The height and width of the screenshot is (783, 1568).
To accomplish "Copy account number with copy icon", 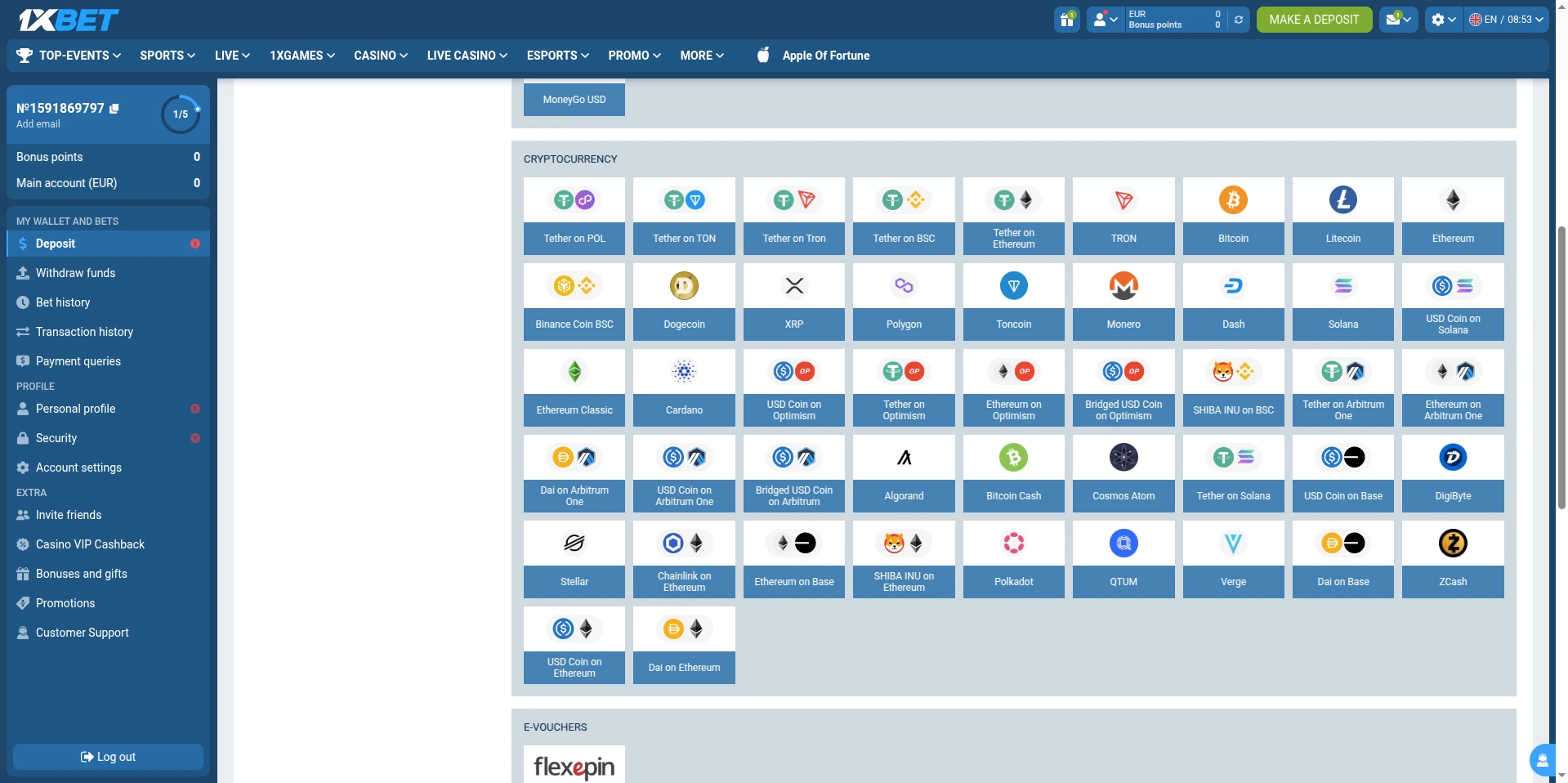I will point(114,109).
